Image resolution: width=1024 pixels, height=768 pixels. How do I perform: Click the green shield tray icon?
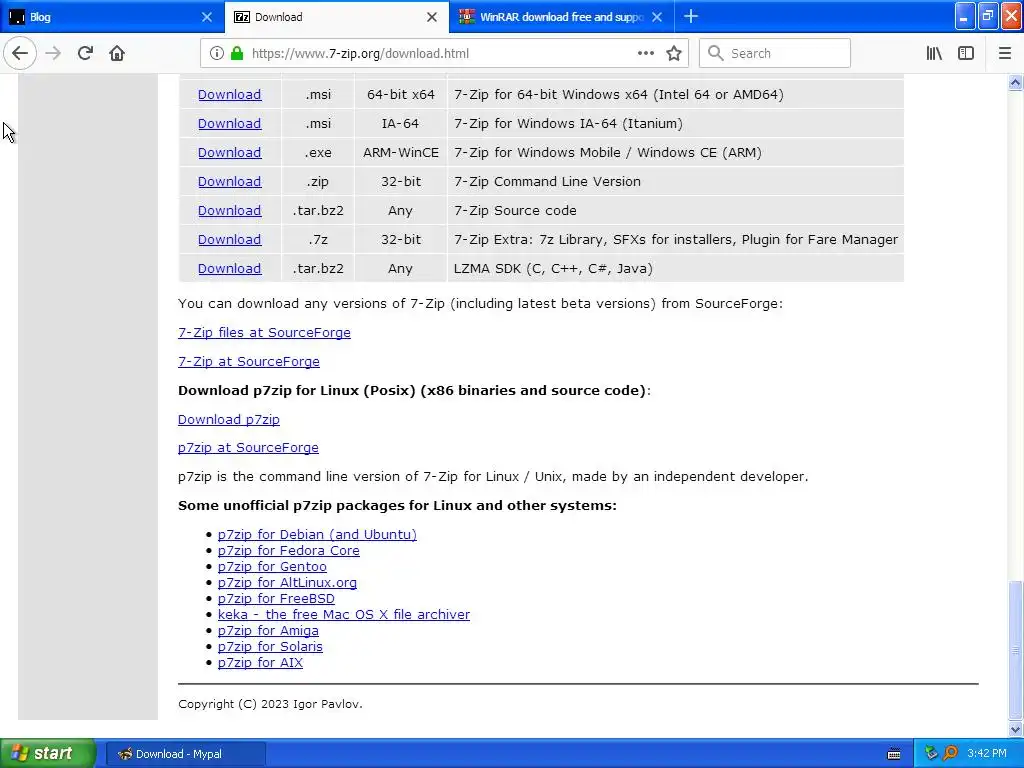click(x=932, y=754)
